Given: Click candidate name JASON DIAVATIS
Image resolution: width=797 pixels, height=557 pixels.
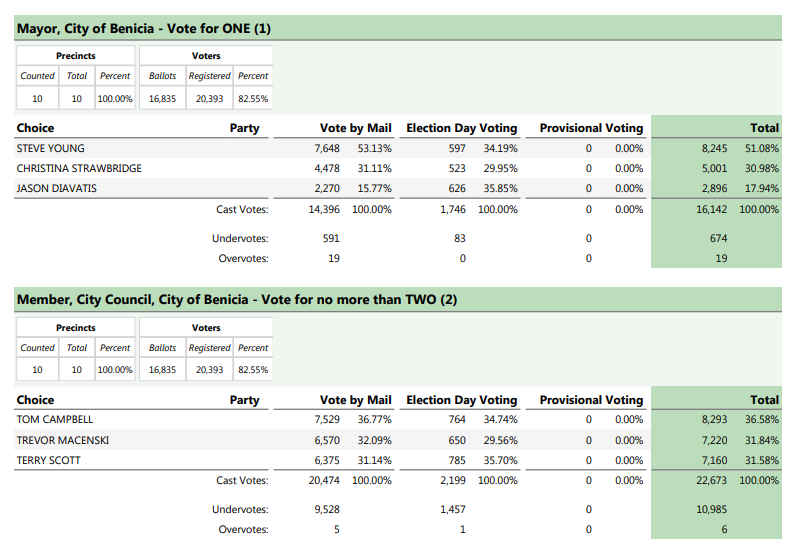Looking at the screenshot, I should [x=57, y=188].
